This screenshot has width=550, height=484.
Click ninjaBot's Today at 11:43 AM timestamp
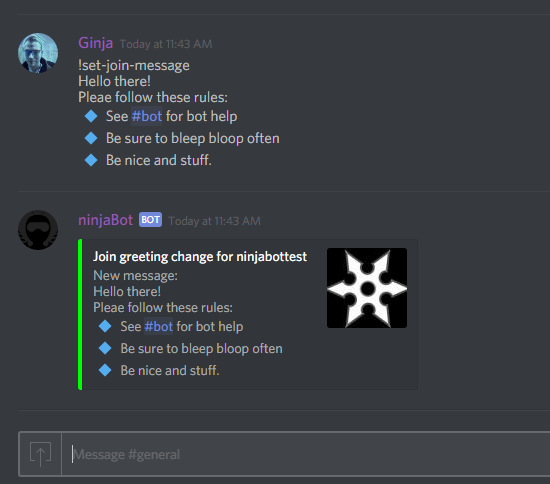pyautogui.click(x=215, y=221)
